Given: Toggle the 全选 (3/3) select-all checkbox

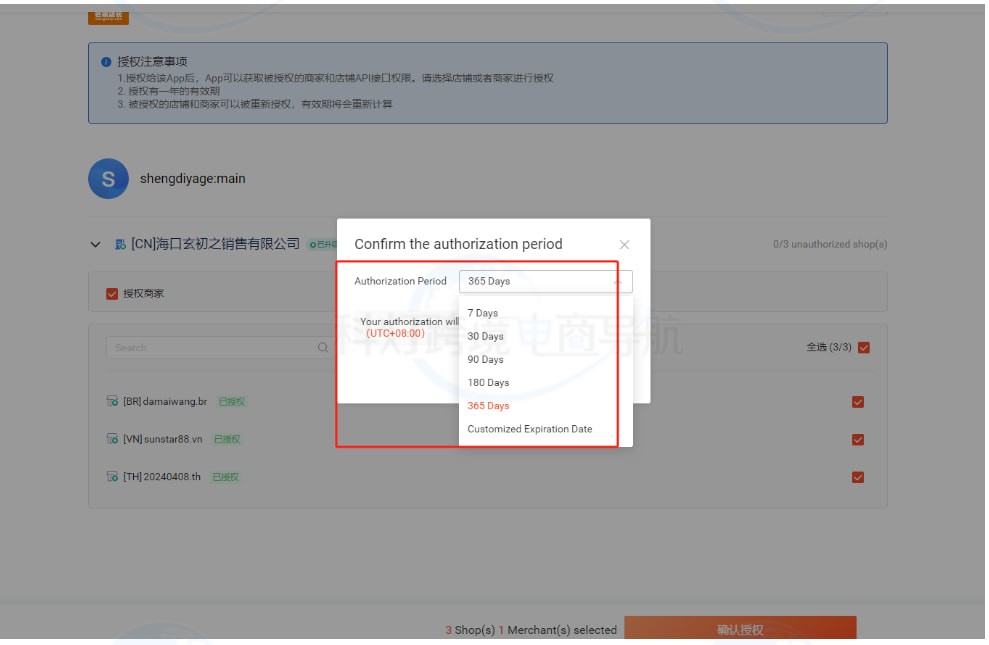Looking at the screenshot, I should pyautogui.click(x=864, y=347).
